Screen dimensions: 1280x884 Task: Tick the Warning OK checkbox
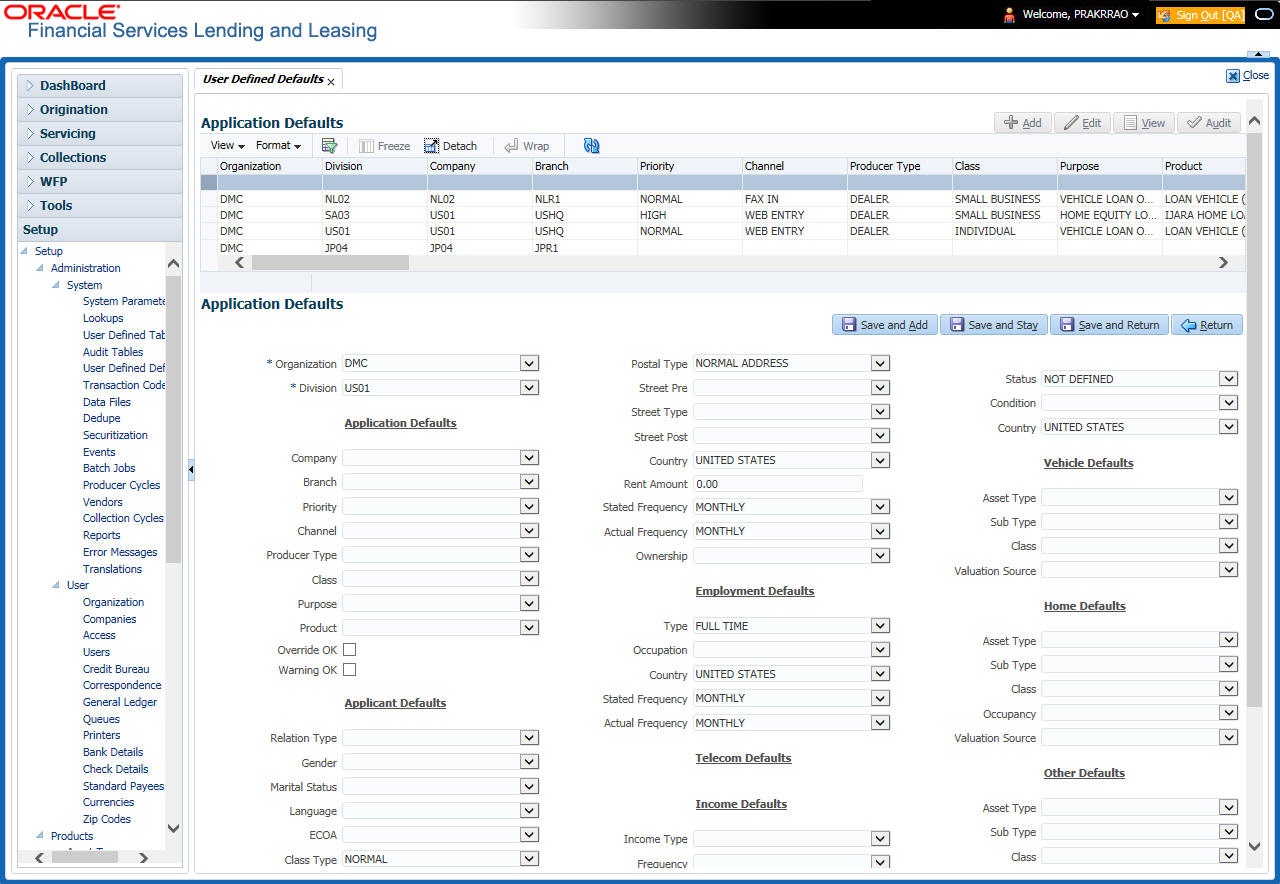point(350,670)
